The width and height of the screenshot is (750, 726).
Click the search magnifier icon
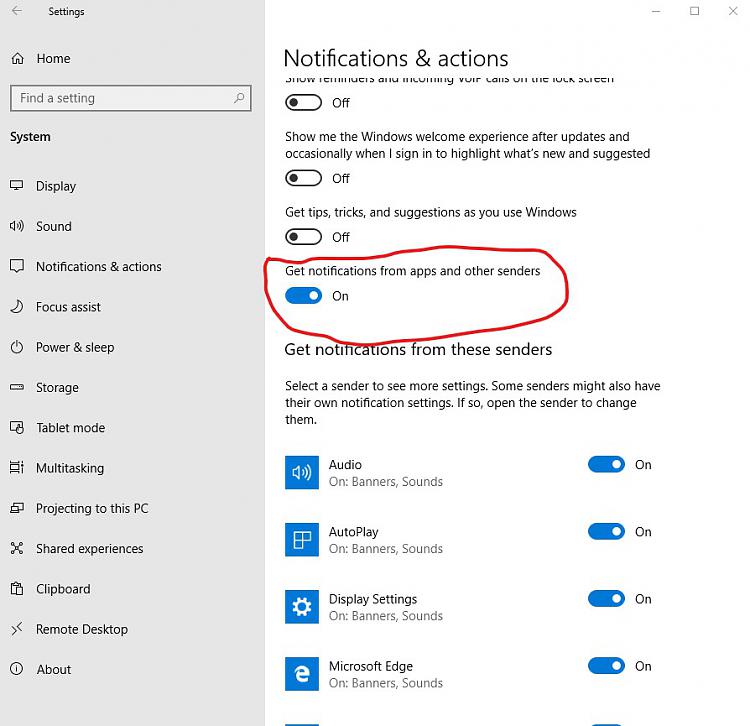(x=239, y=98)
